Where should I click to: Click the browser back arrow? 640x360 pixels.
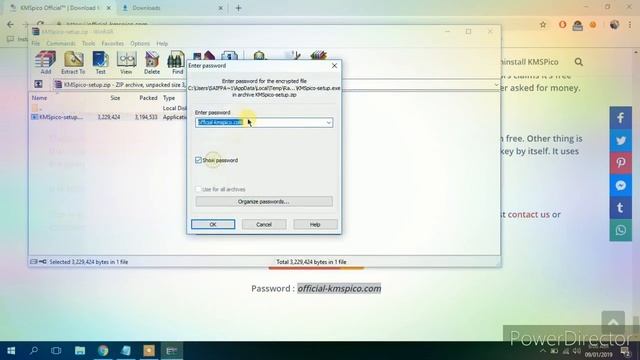point(11,24)
